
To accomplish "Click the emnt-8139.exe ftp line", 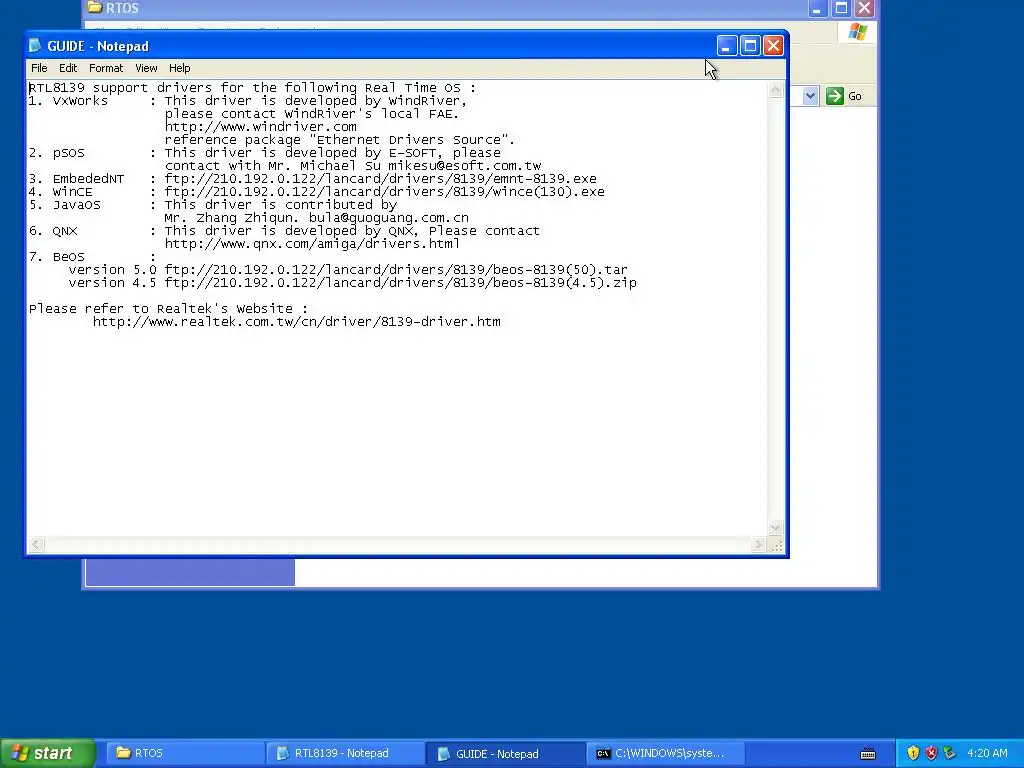I will 380,179.
